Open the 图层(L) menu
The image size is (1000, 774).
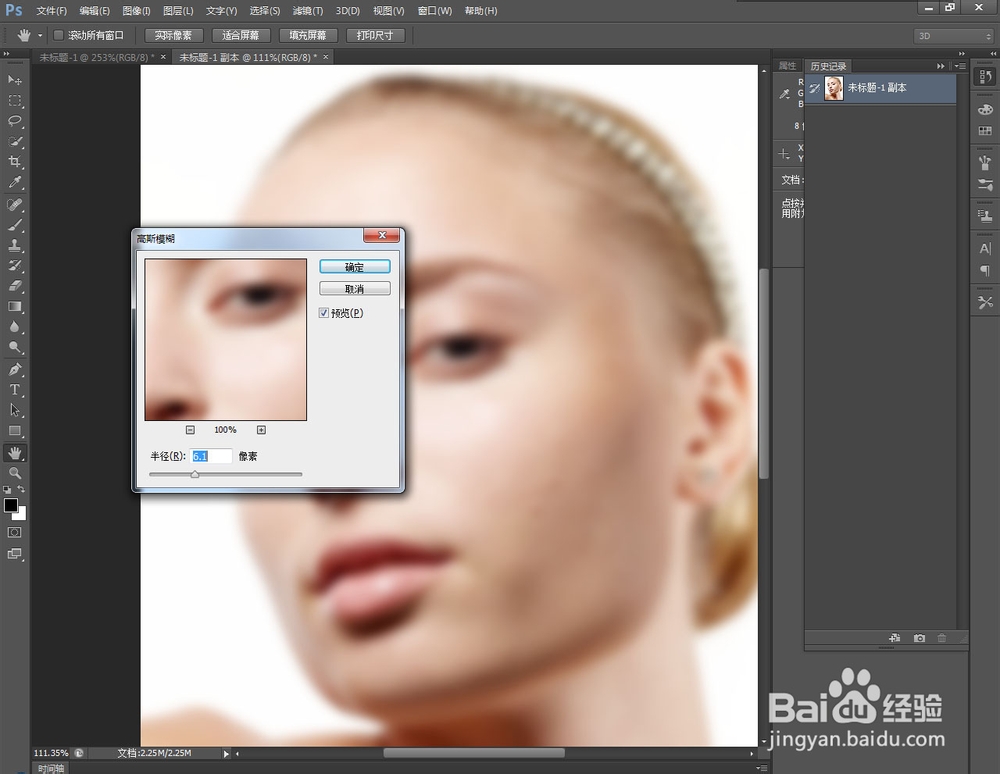pyautogui.click(x=179, y=11)
